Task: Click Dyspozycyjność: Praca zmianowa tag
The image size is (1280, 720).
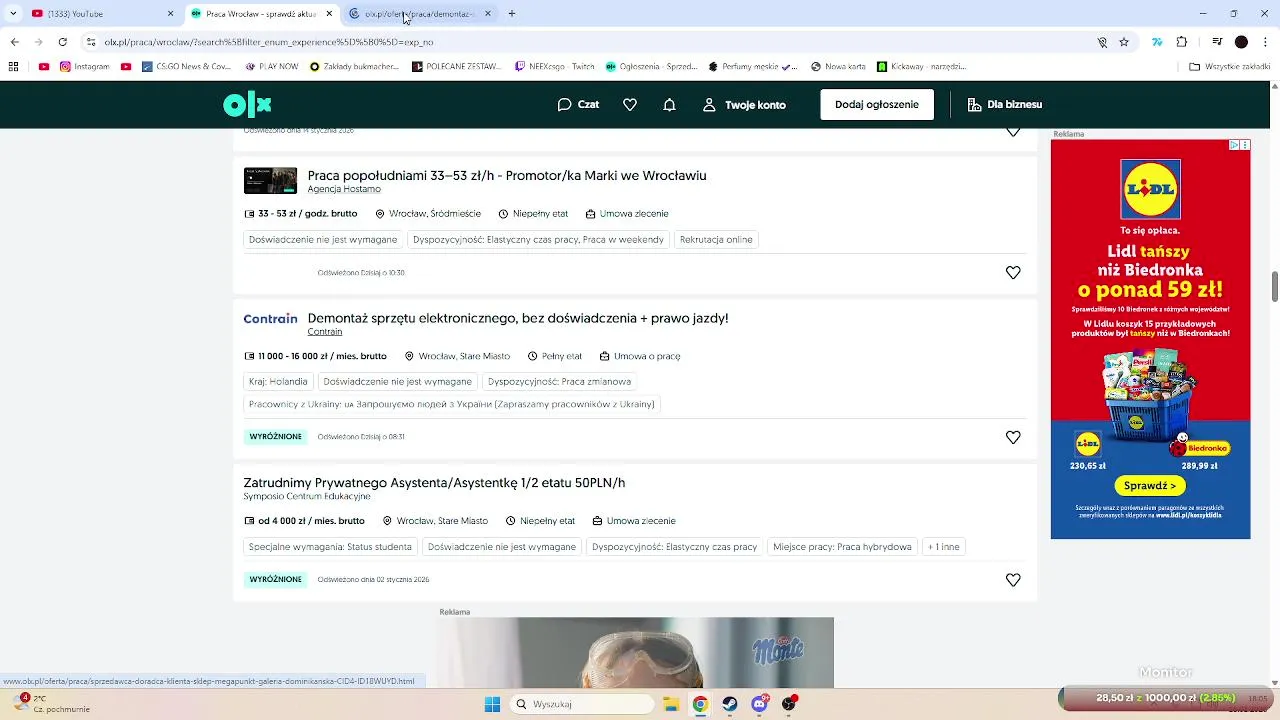Action: (559, 382)
